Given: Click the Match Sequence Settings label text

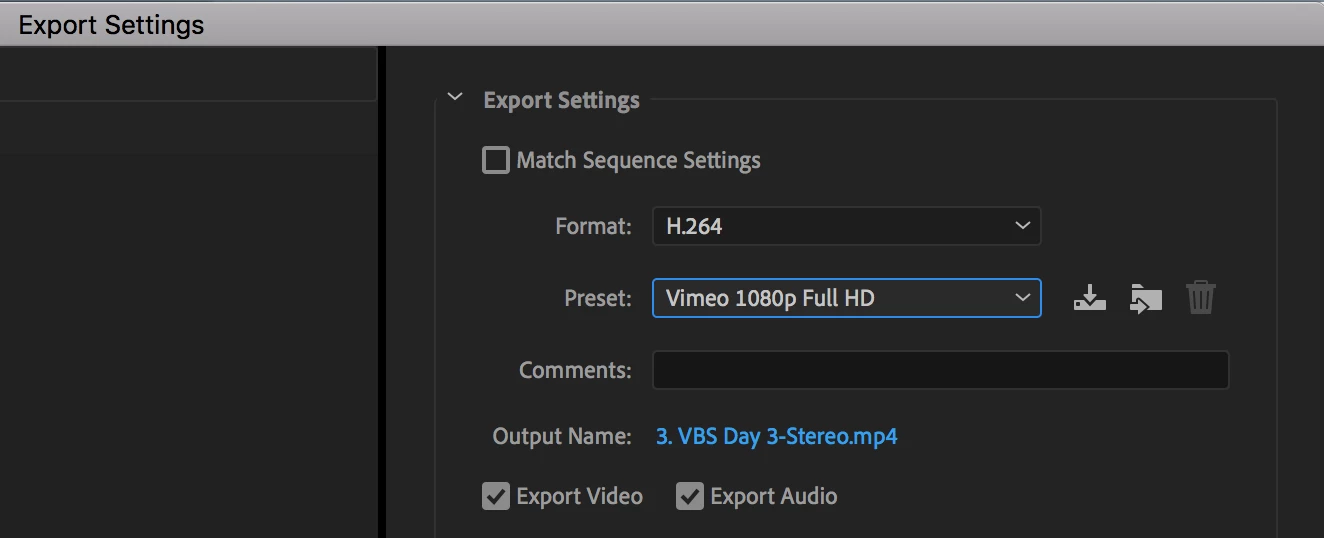Looking at the screenshot, I should pos(638,161).
